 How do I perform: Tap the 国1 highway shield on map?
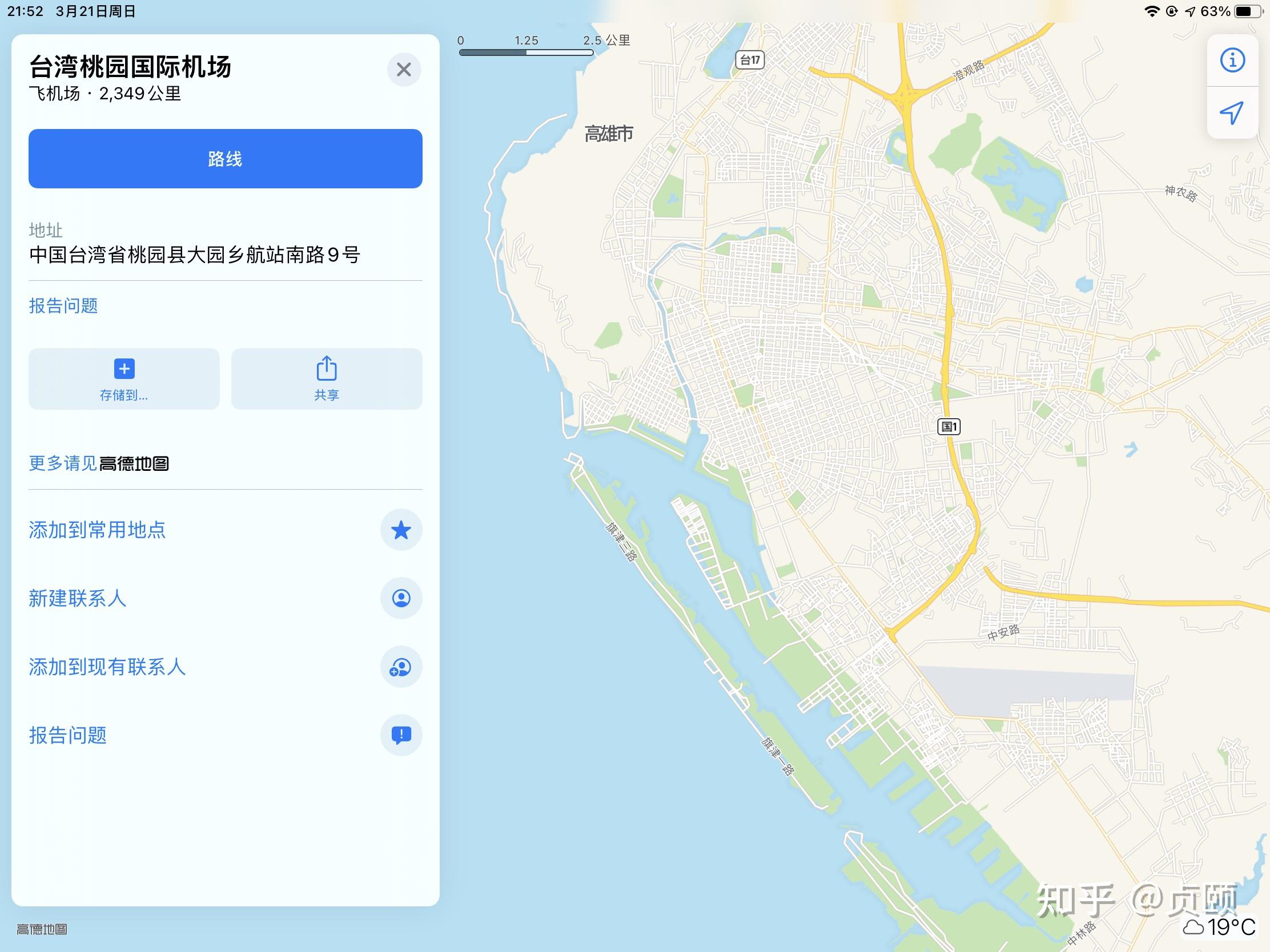[949, 426]
